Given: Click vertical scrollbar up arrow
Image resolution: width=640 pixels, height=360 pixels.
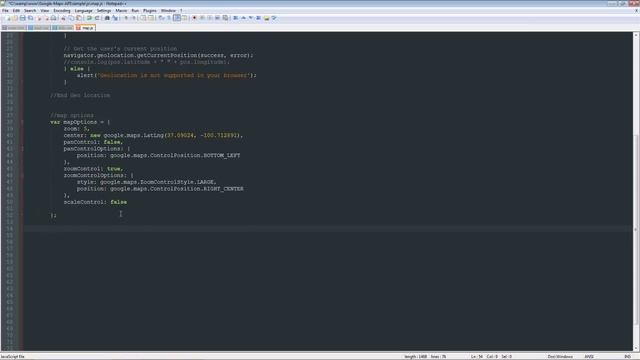Looking at the screenshot, I should point(636,36).
